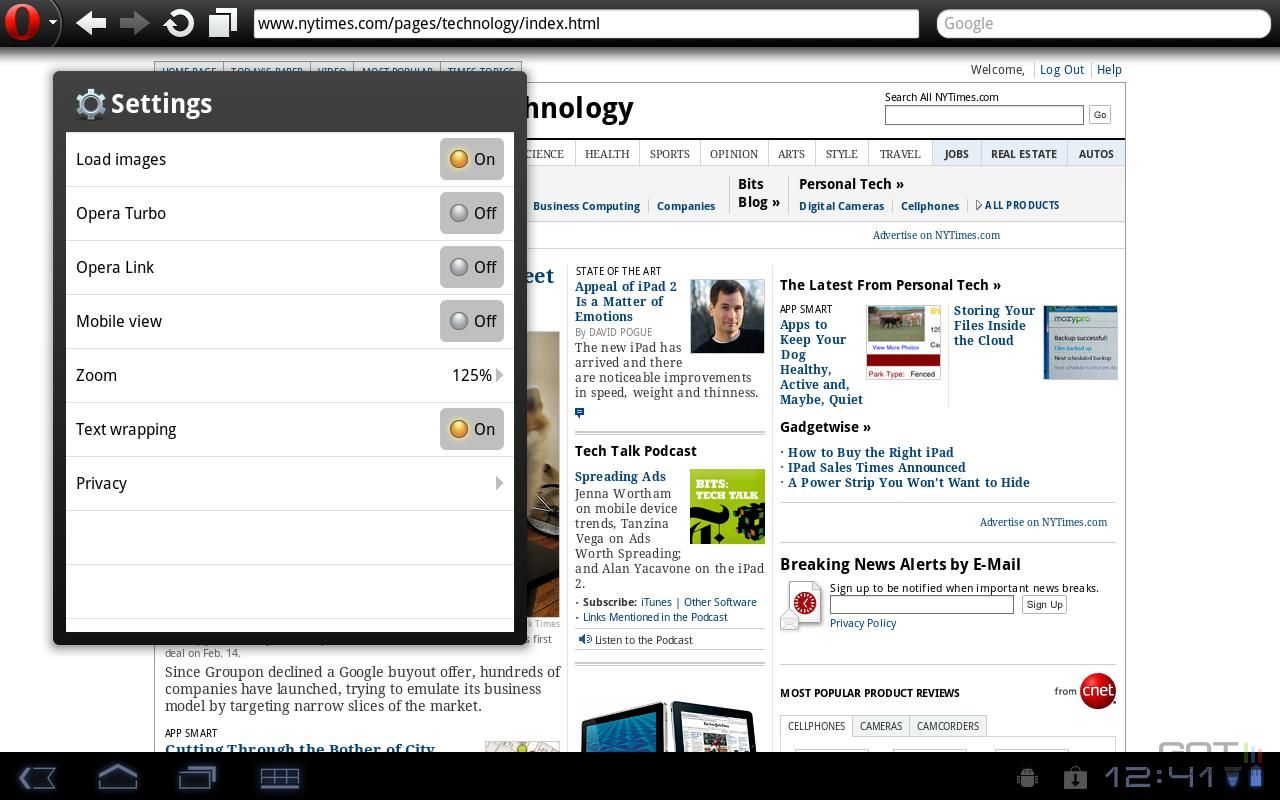1280x800 pixels.
Task: Open Storing Your Files Inside the Cloud
Action: click(994, 325)
